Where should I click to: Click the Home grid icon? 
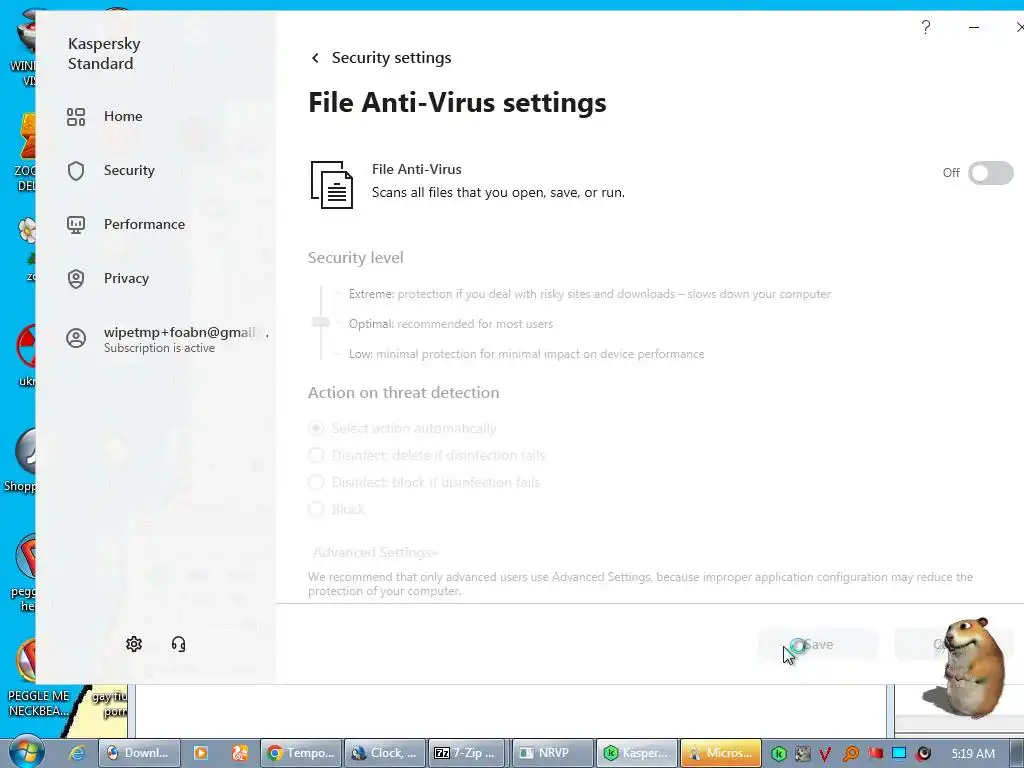click(x=76, y=117)
